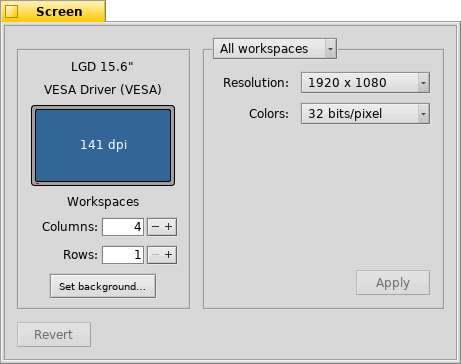Increase workspace columns with plus button

point(169,227)
